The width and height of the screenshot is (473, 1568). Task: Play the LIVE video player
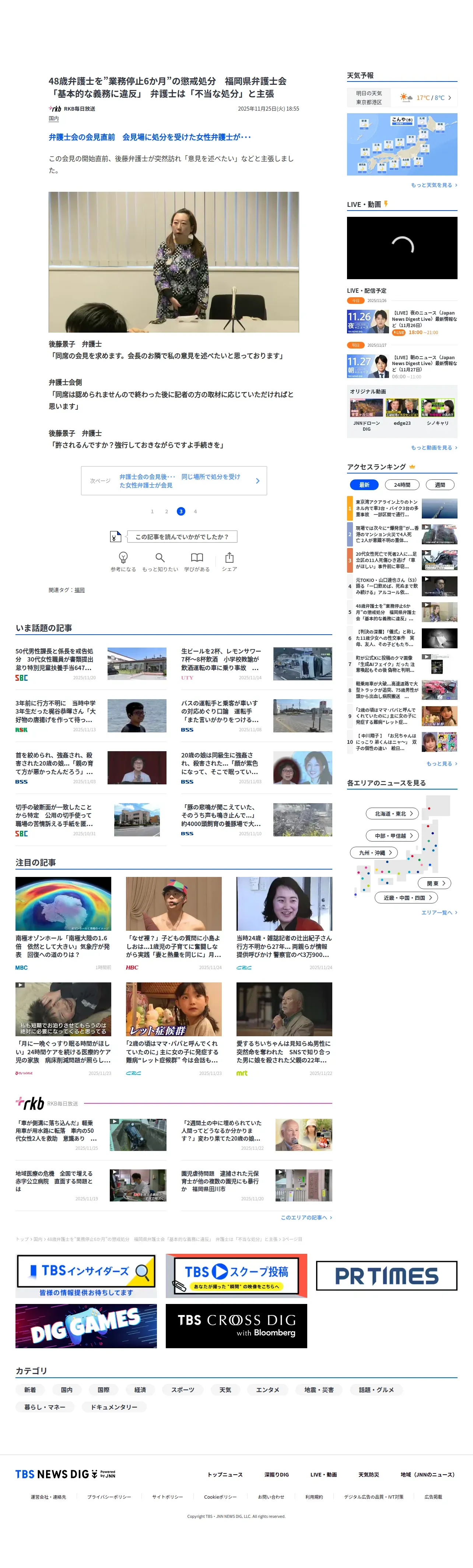coord(402,248)
